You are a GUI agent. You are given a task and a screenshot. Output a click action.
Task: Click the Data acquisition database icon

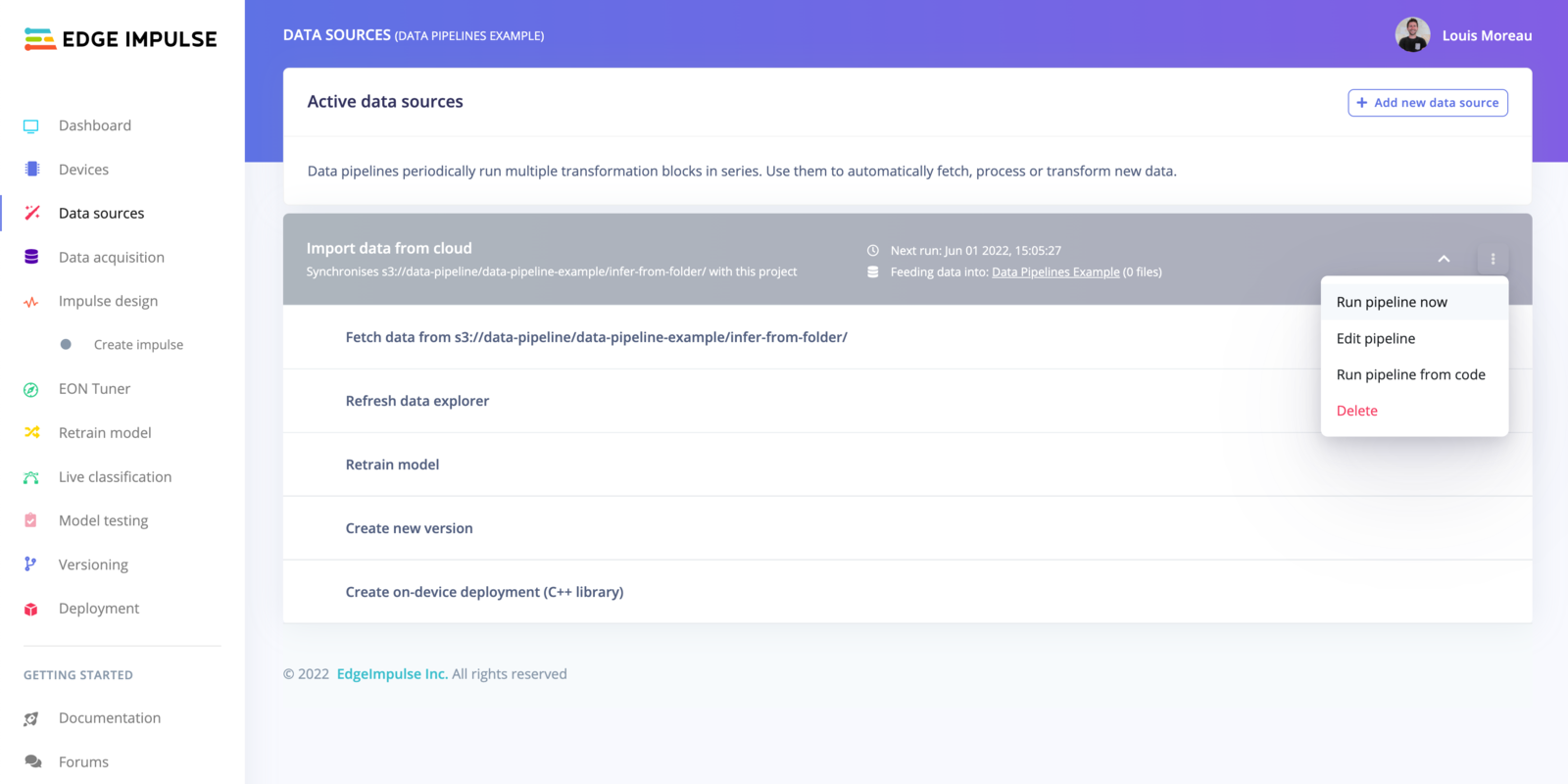[31, 257]
